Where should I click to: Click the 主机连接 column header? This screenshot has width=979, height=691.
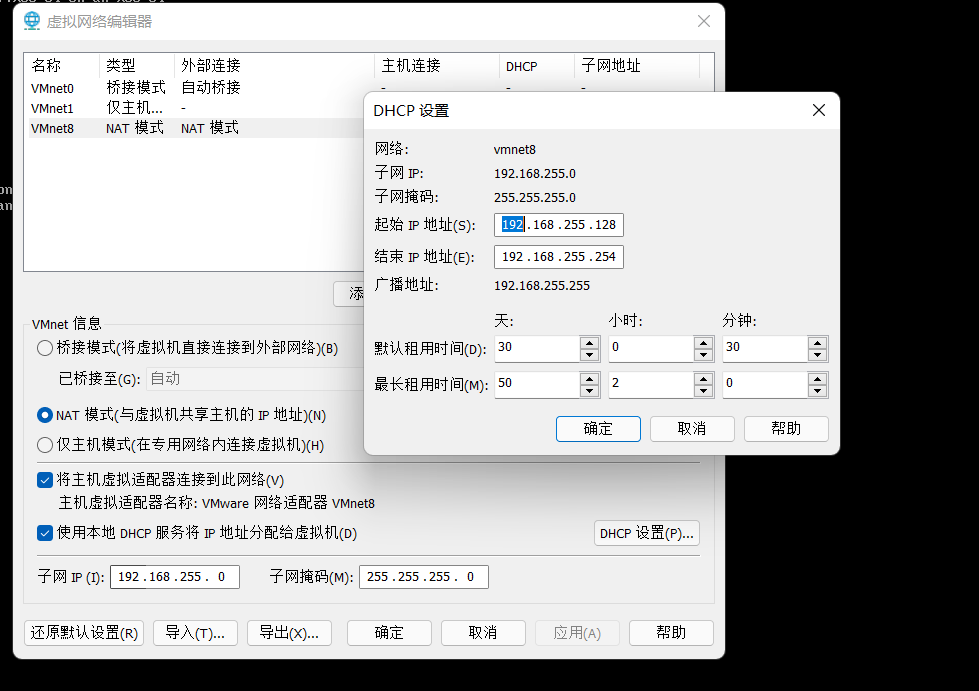pyautogui.click(x=437, y=66)
